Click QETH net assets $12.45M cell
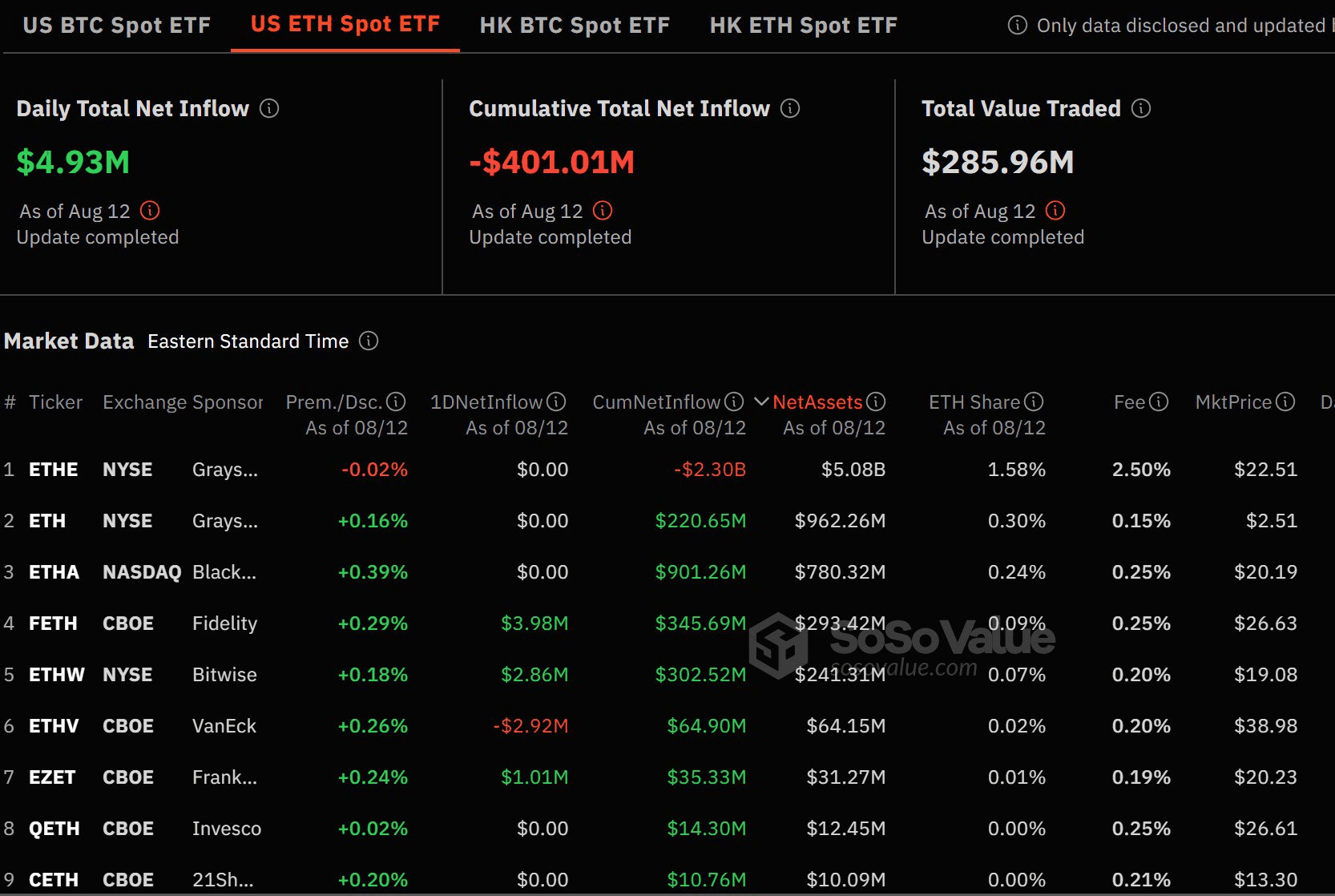The image size is (1335, 896). 846,829
